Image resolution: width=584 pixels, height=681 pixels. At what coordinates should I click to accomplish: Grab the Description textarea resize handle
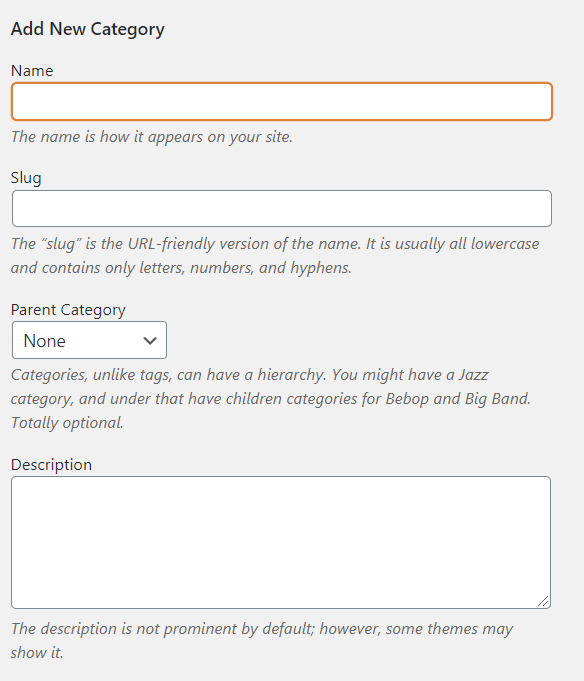(x=543, y=601)
